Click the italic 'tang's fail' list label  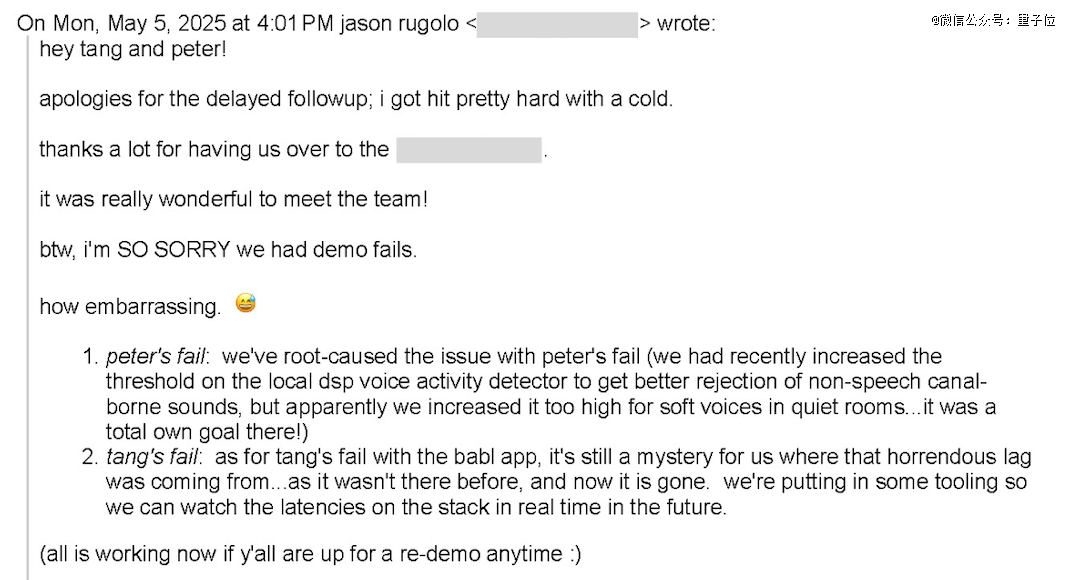153,457
